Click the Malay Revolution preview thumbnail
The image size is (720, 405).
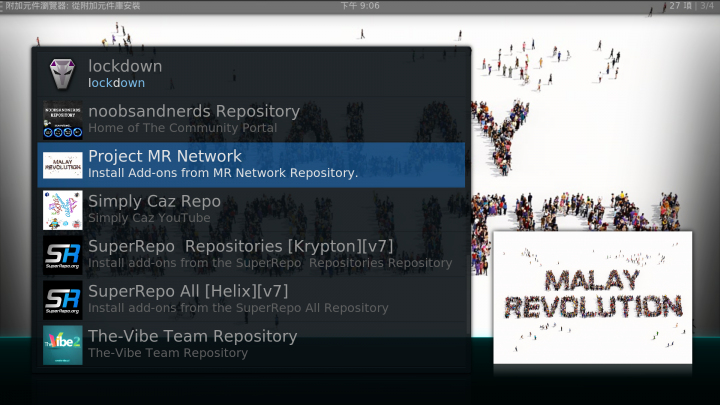(x=592, y=298)
